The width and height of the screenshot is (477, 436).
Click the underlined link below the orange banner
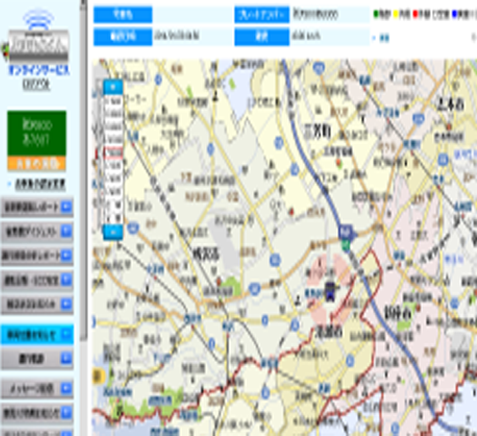(40, 184)
